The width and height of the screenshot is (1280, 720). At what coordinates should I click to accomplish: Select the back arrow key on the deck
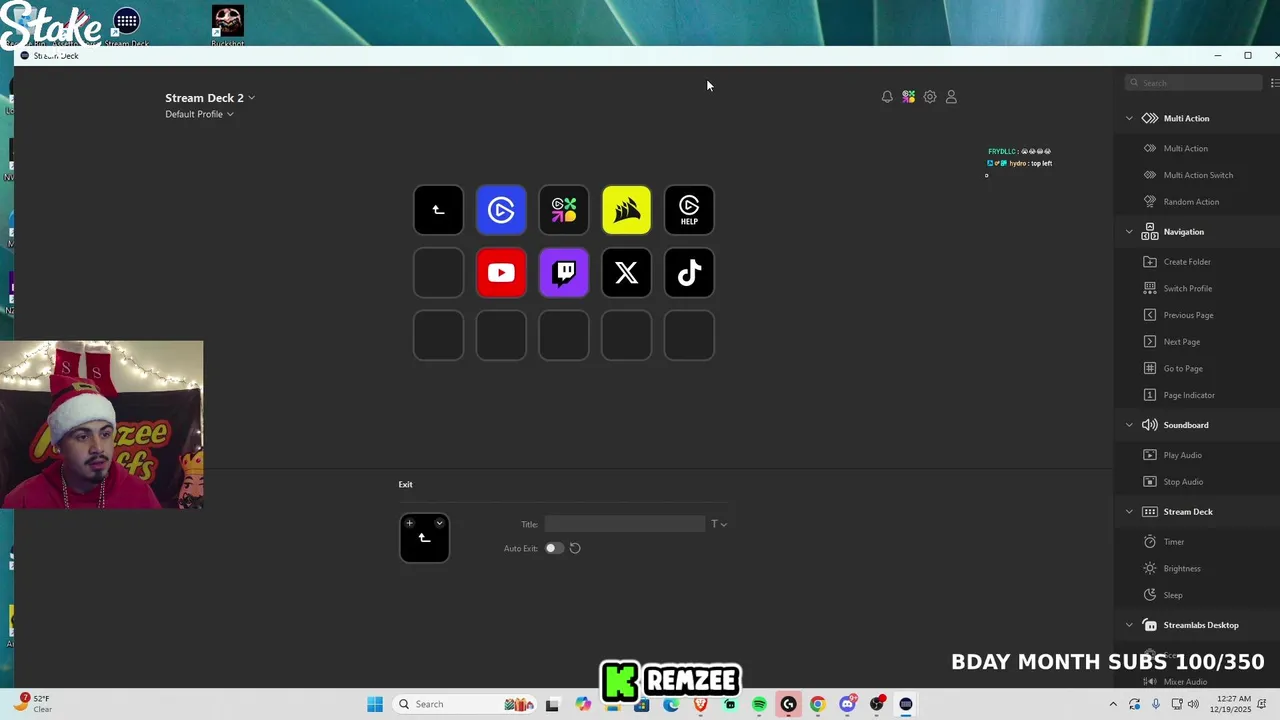tap(438, 210)
